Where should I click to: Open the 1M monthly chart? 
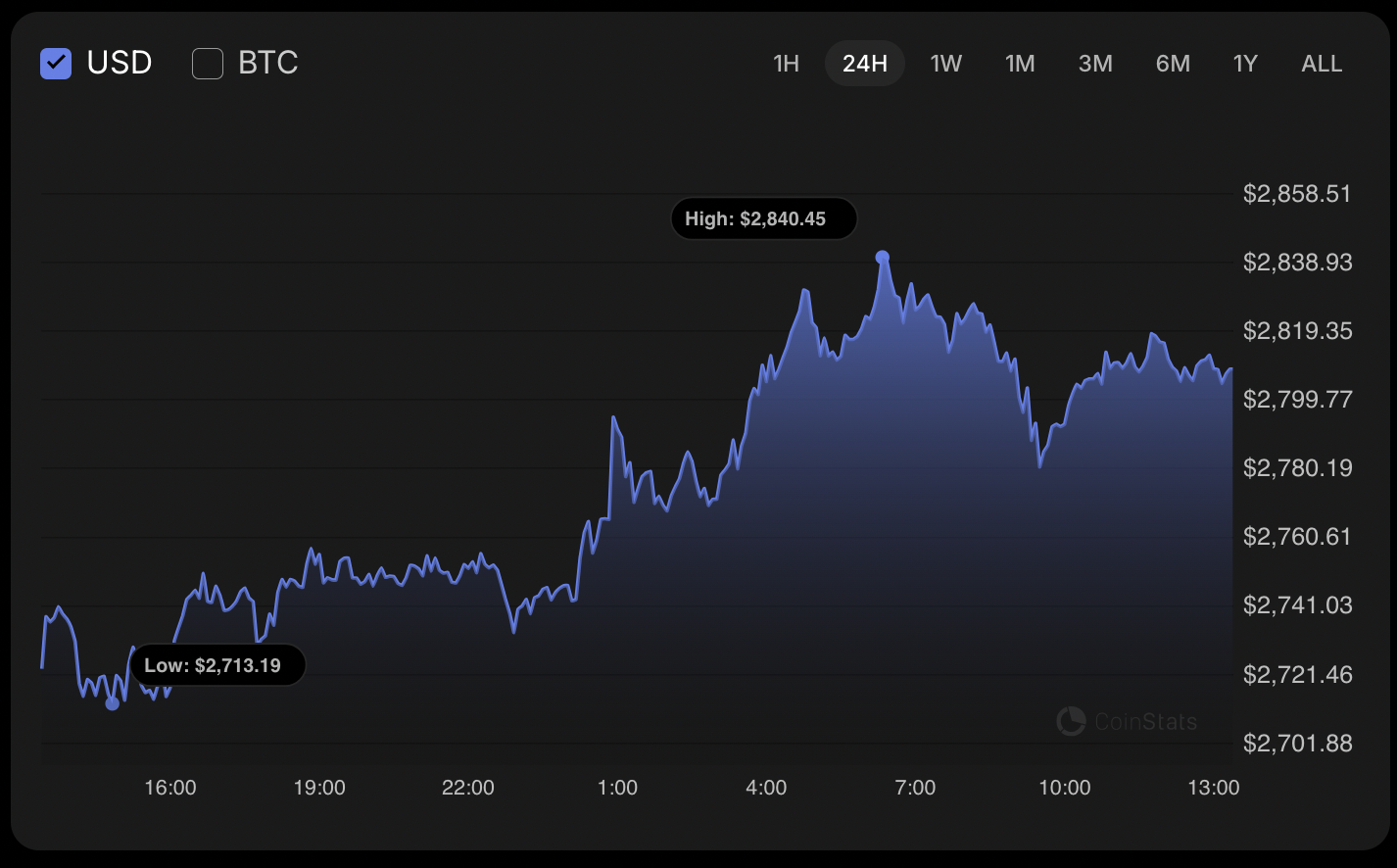(x=1020, y=63)
